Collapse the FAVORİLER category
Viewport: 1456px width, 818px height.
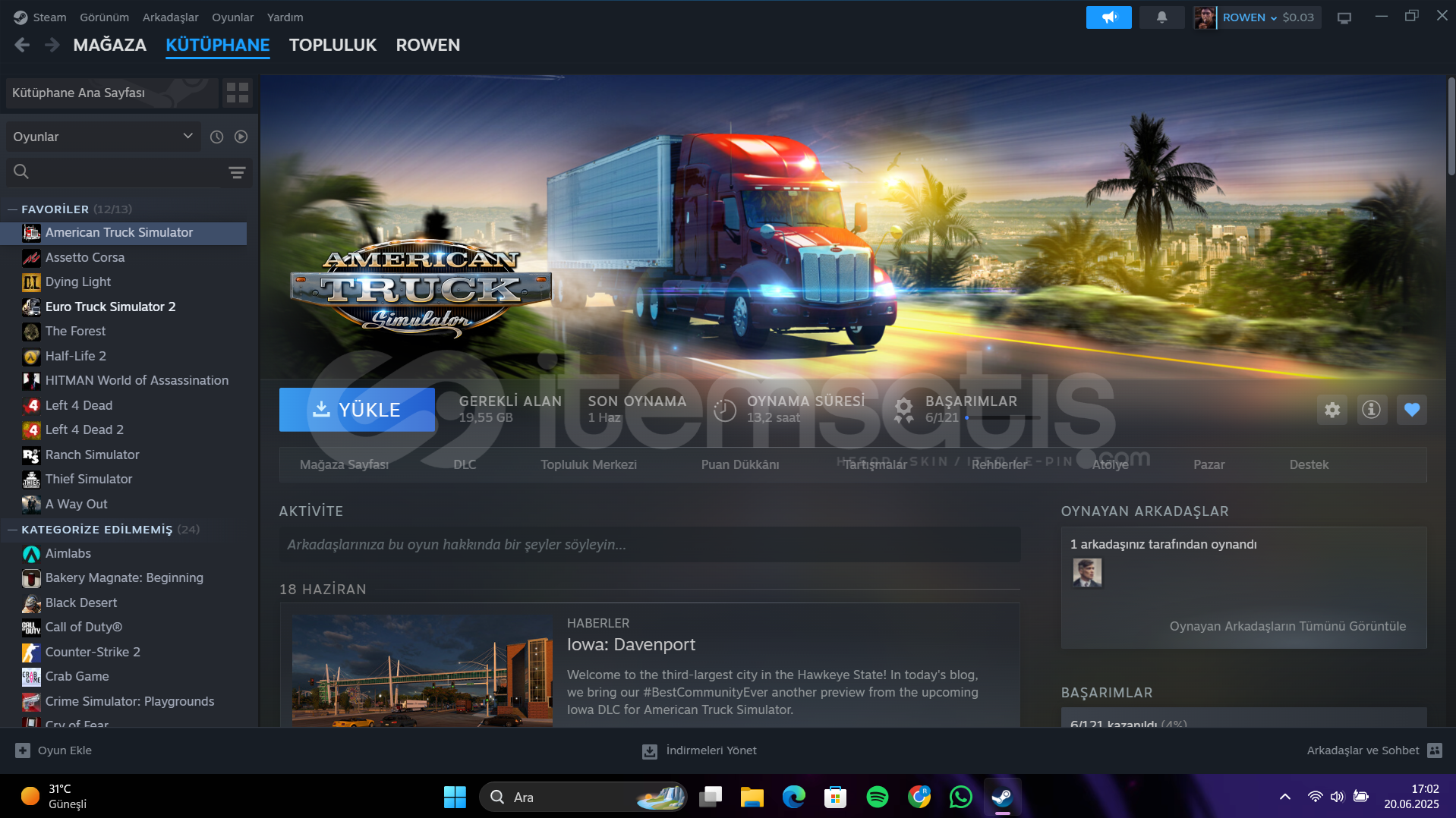tap(13, 209)
